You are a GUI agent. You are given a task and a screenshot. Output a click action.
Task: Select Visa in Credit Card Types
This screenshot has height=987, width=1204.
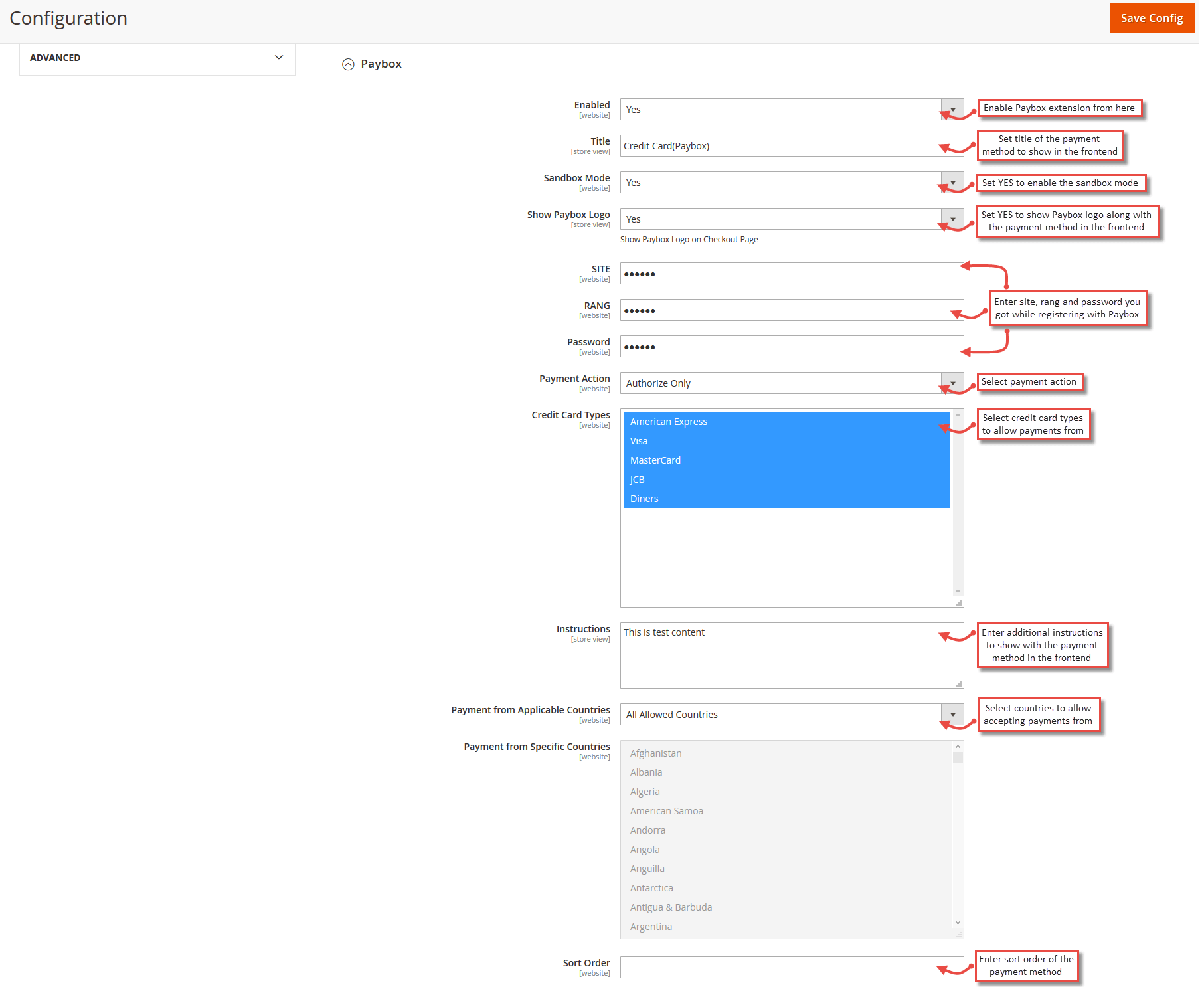(x=786, y=441)
